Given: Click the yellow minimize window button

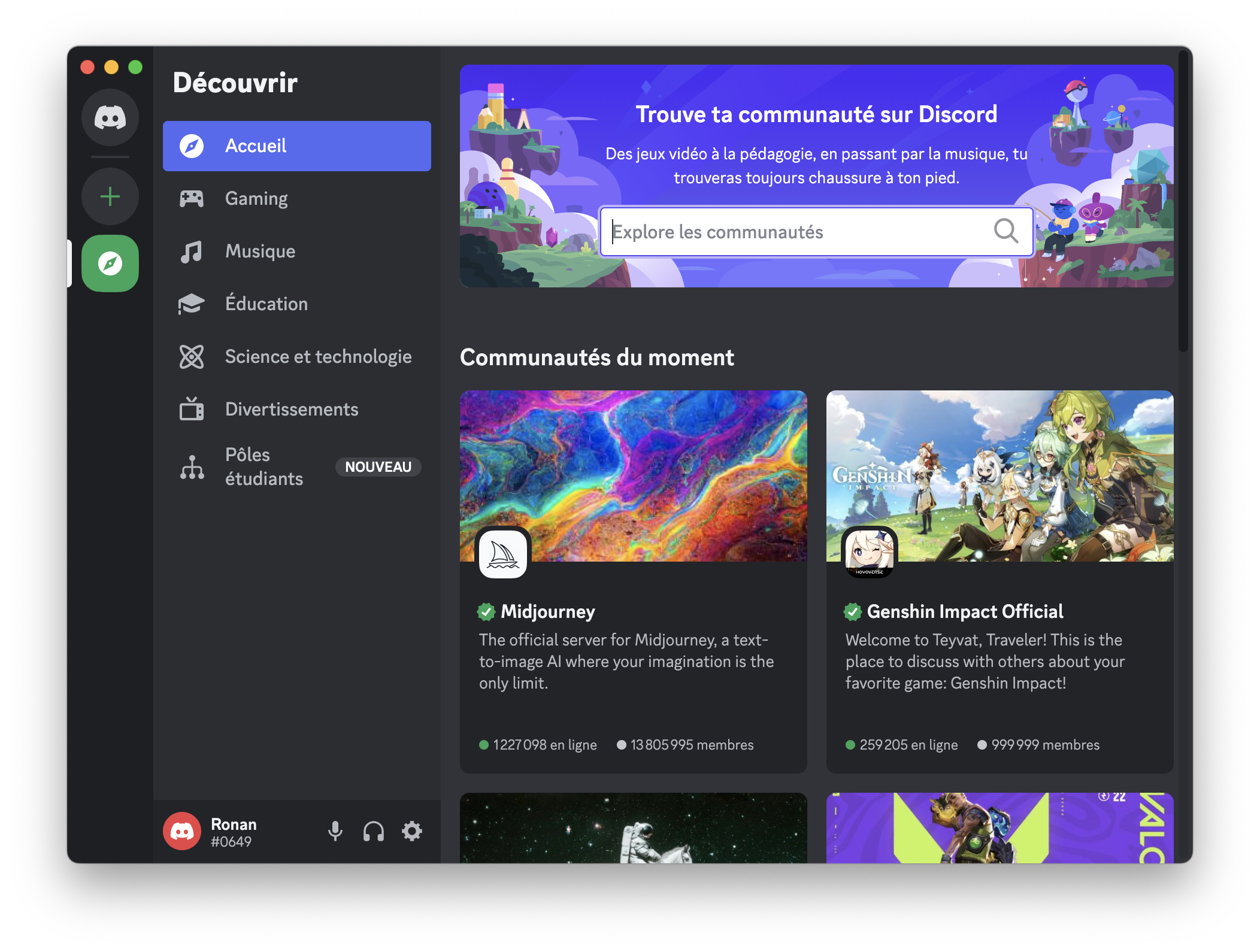Looking at the screenshot, I should coord(111,67).
